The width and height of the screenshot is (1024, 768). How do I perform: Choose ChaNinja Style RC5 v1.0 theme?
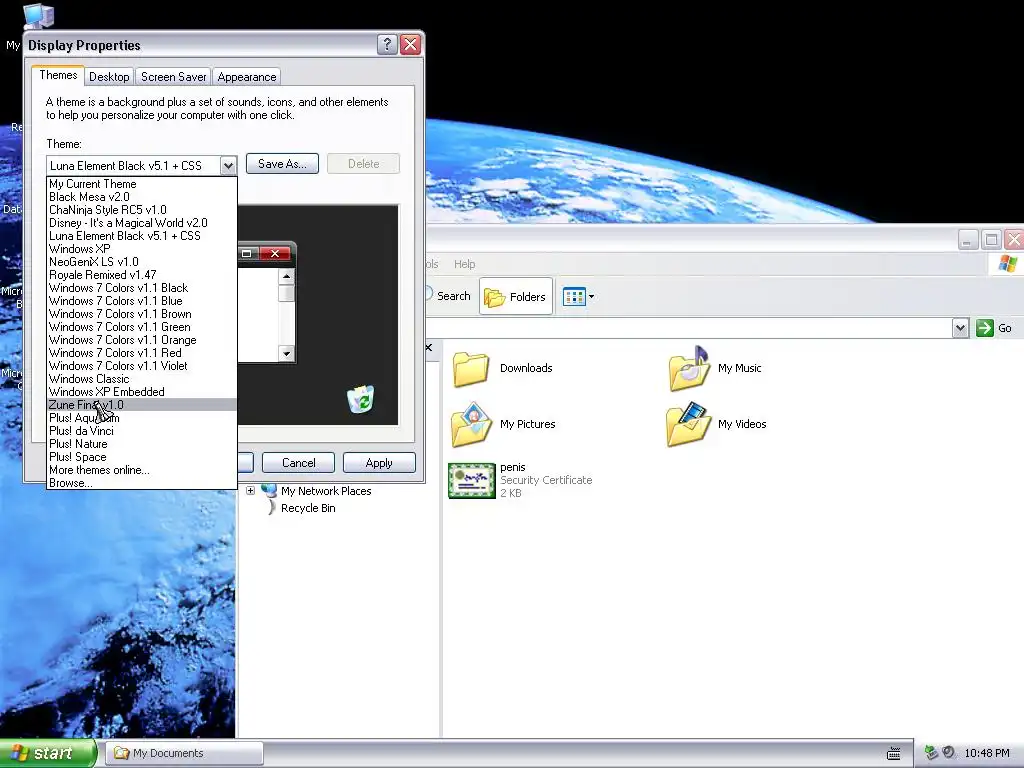(142, 210)
